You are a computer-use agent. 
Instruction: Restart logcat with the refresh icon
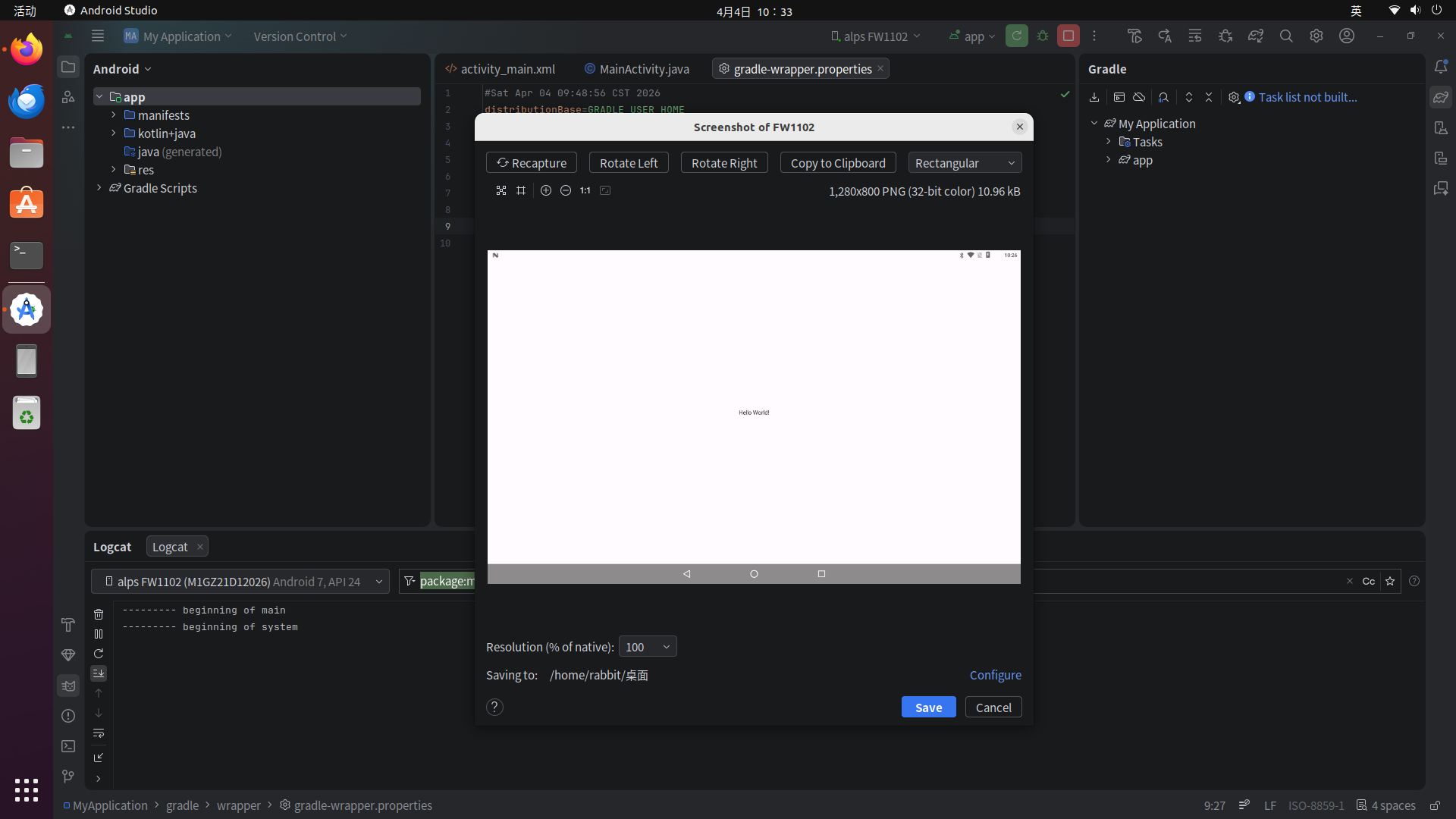coord(99,654)
